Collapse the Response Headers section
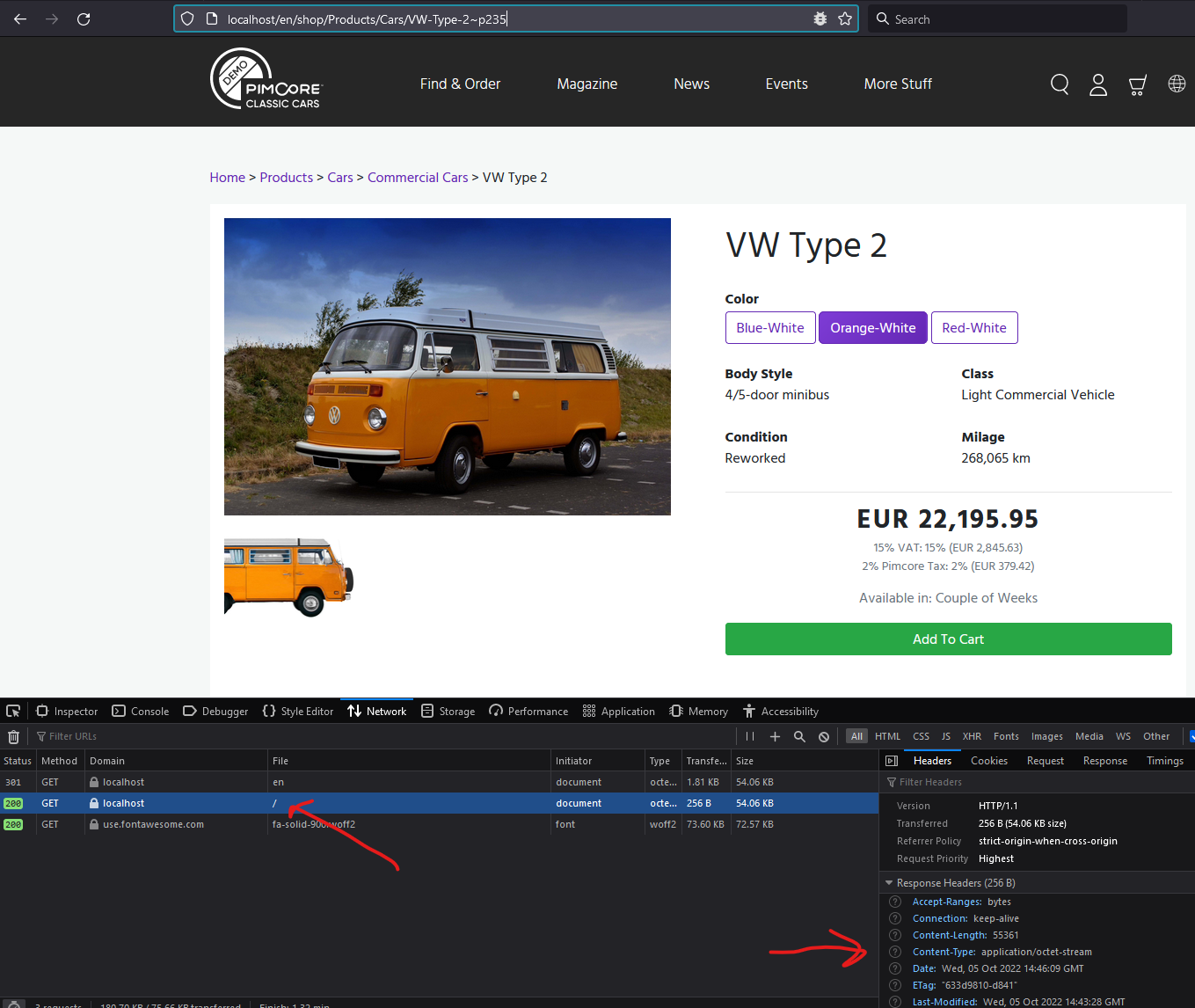The height and width of the screenshot is (1008, 1195). [888, 882]
